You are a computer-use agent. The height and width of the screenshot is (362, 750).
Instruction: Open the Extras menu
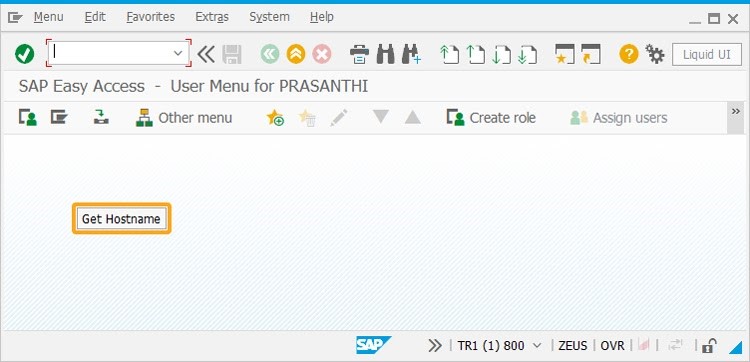[x=212, y=17]
